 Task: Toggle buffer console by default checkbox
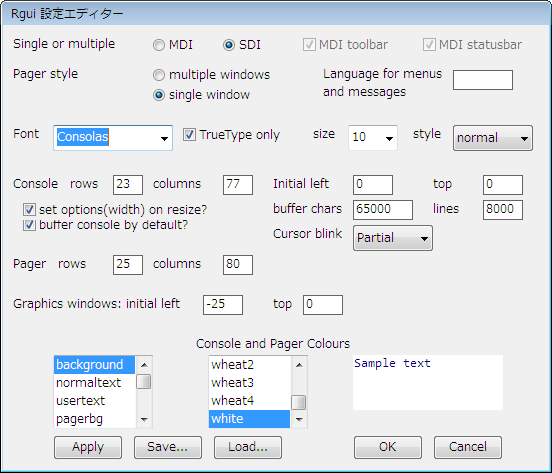tap(29, 225)
